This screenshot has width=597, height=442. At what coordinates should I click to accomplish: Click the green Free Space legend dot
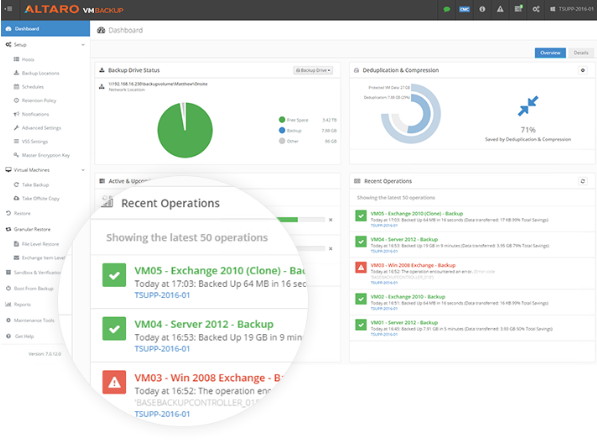[x=282, y=120]
